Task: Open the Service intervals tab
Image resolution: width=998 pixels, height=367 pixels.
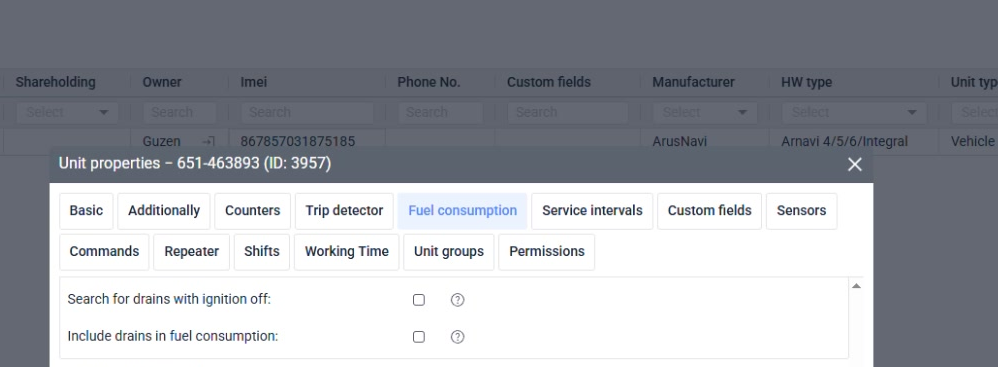Action: tap(592, 211)
